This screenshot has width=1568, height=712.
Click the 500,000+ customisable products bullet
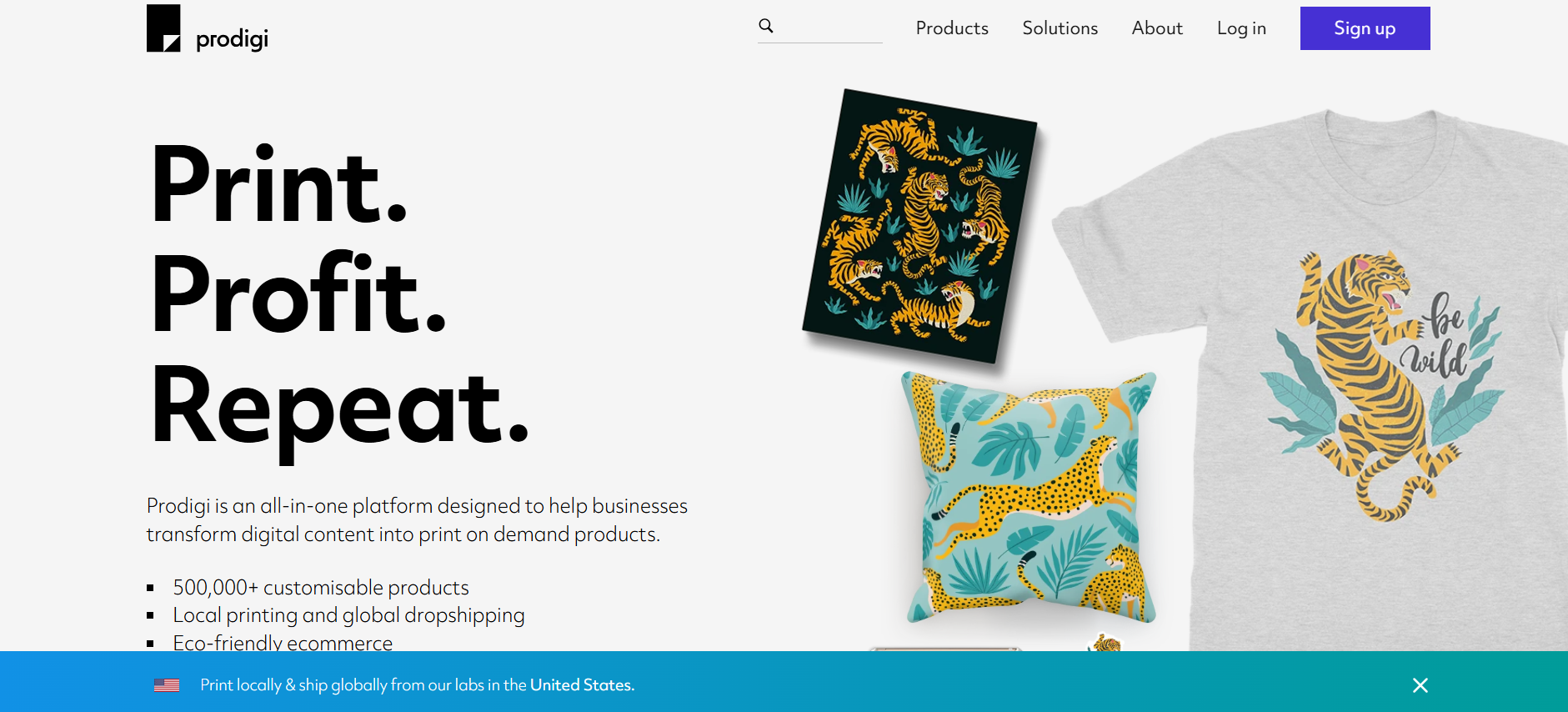click(321, 588)
